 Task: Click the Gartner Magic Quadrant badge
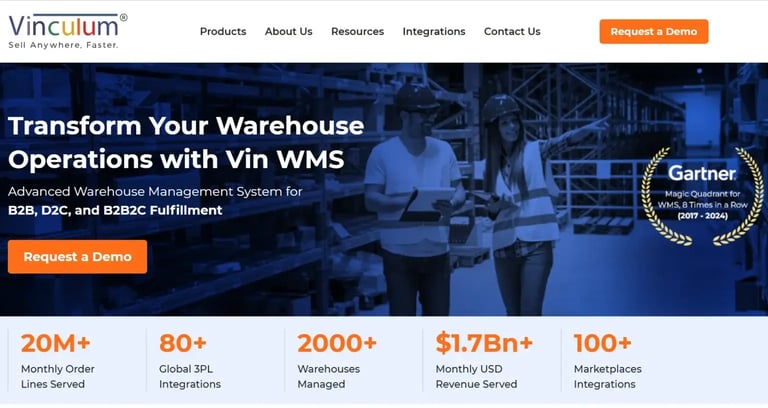[702, 196]
